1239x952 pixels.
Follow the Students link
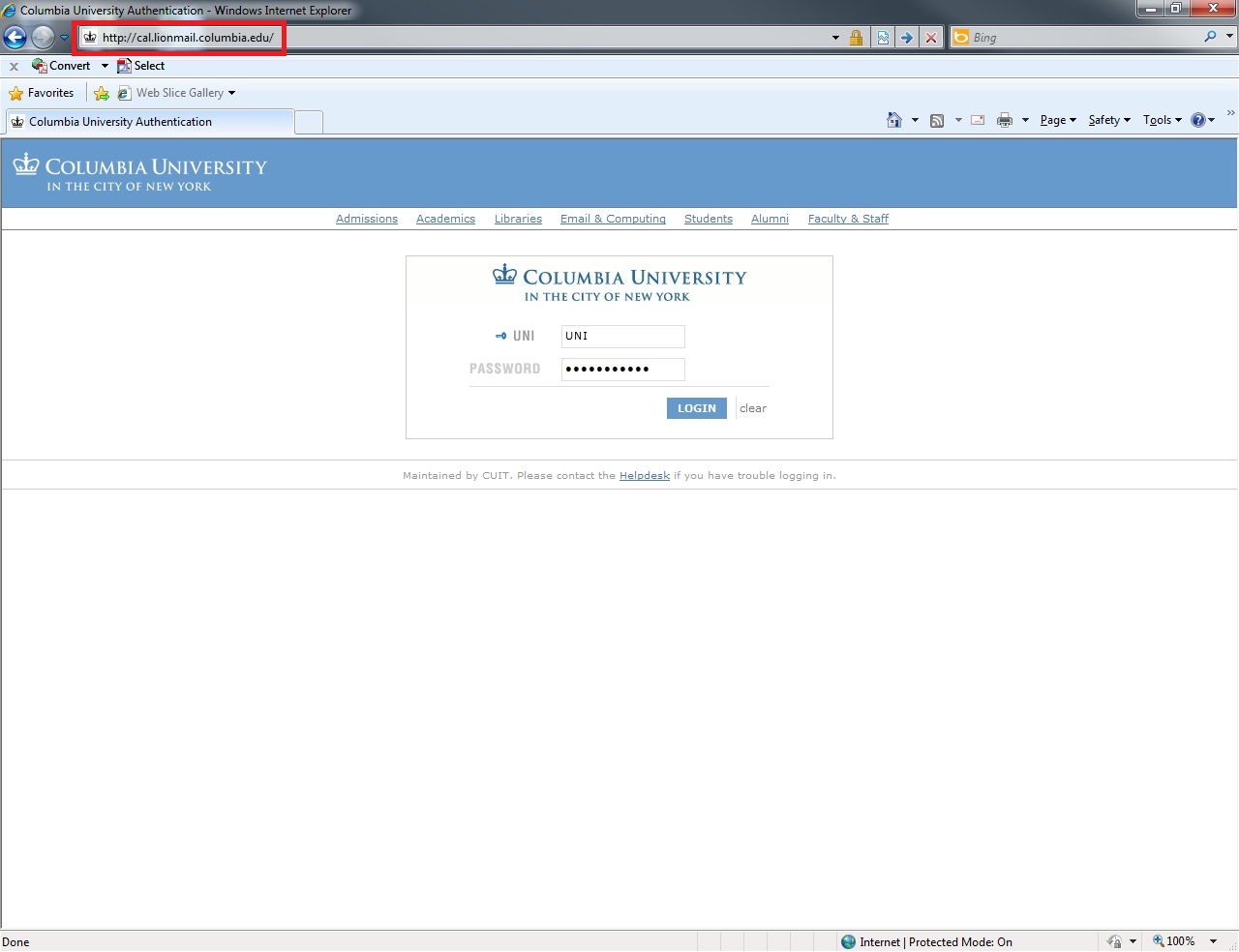709,219
